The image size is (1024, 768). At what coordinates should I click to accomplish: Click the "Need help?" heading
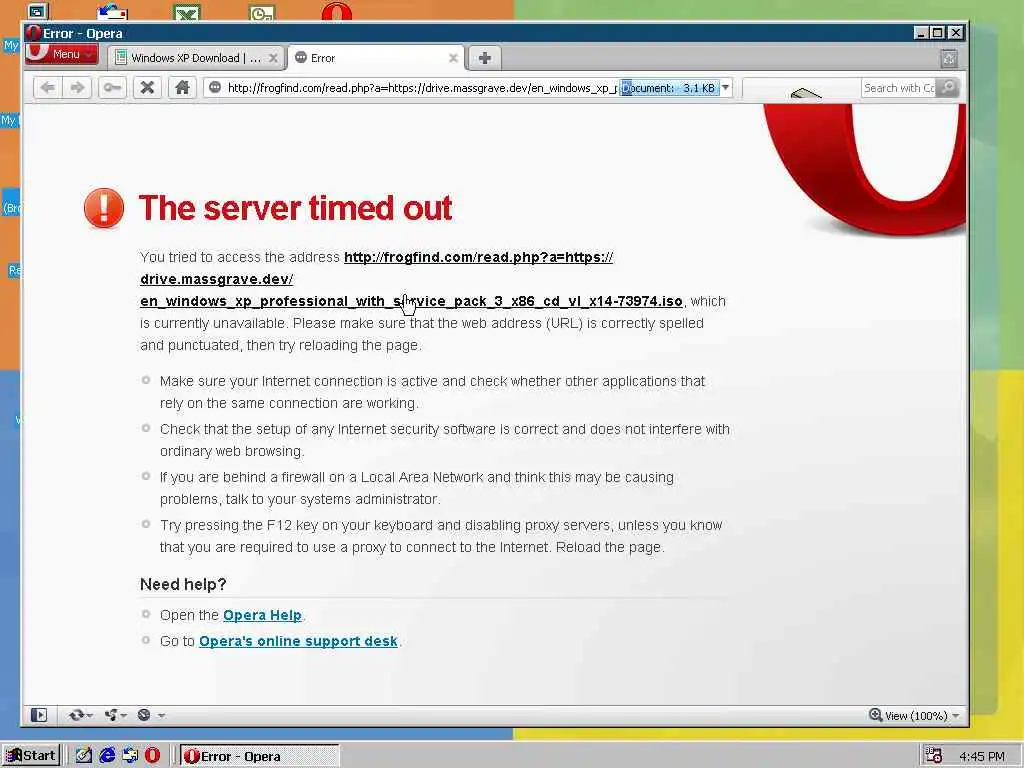click(x=183, y=584)
